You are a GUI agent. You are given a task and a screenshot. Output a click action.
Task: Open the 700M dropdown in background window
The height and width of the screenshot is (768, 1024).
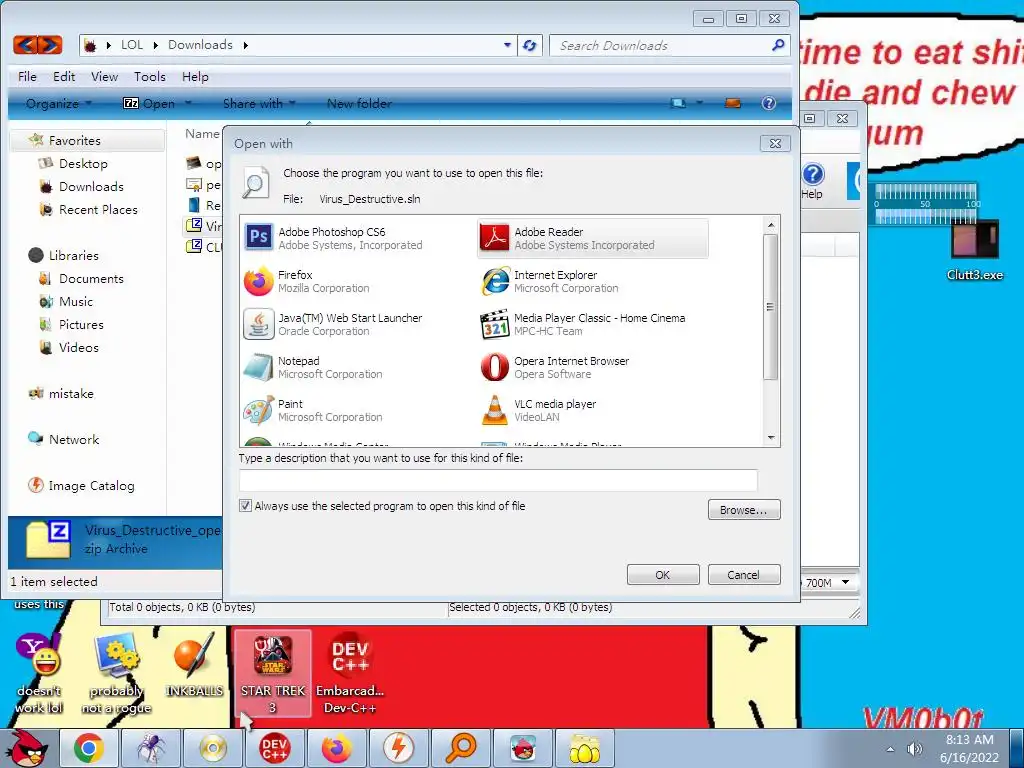(x=846, y=582)
